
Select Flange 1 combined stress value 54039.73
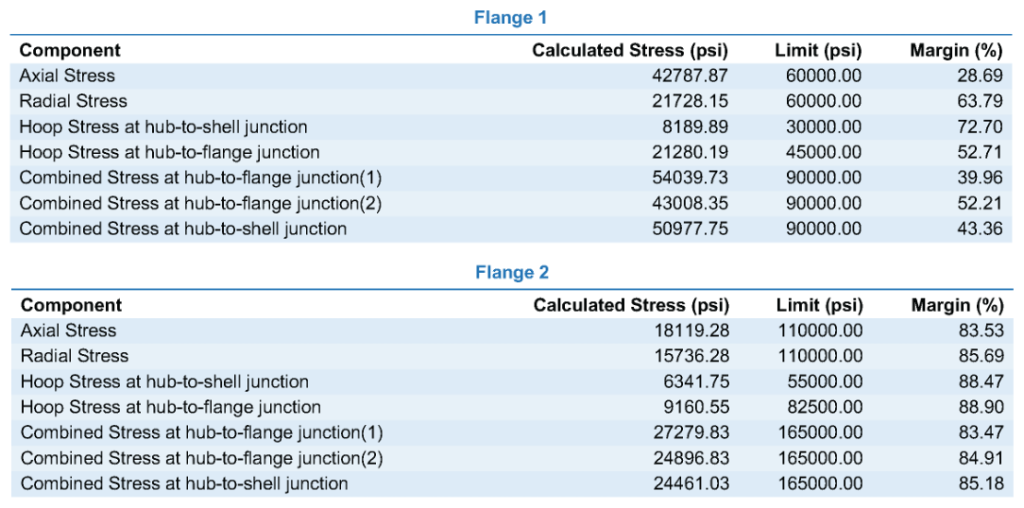point(690,178)
